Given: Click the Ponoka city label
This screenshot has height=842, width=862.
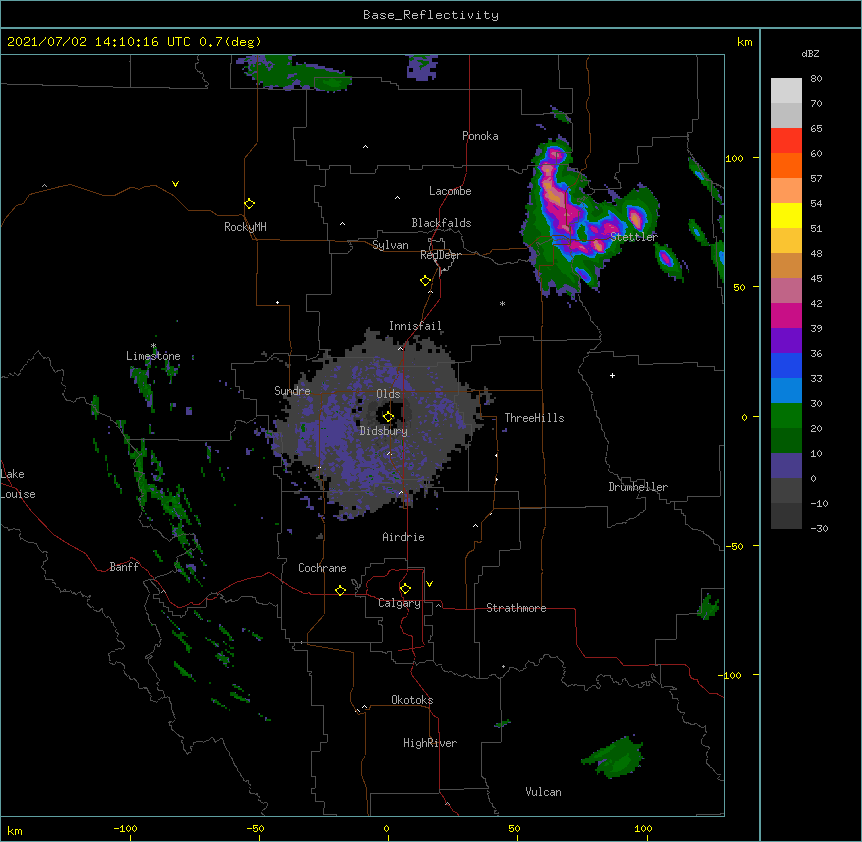Looking at the screenshot, I should [480, 136].
